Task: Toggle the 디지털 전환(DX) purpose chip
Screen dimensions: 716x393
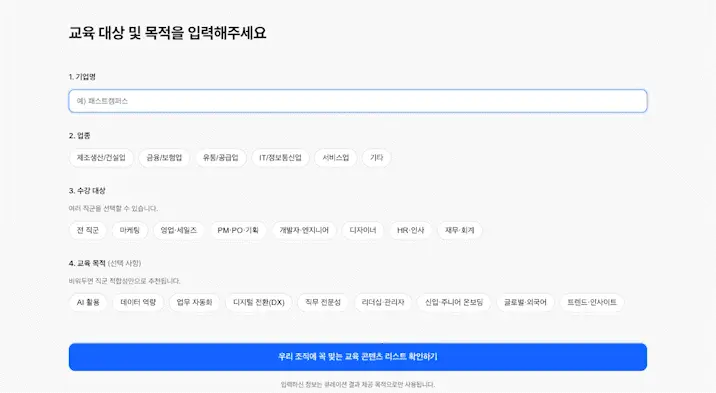Action: (259, 303)
